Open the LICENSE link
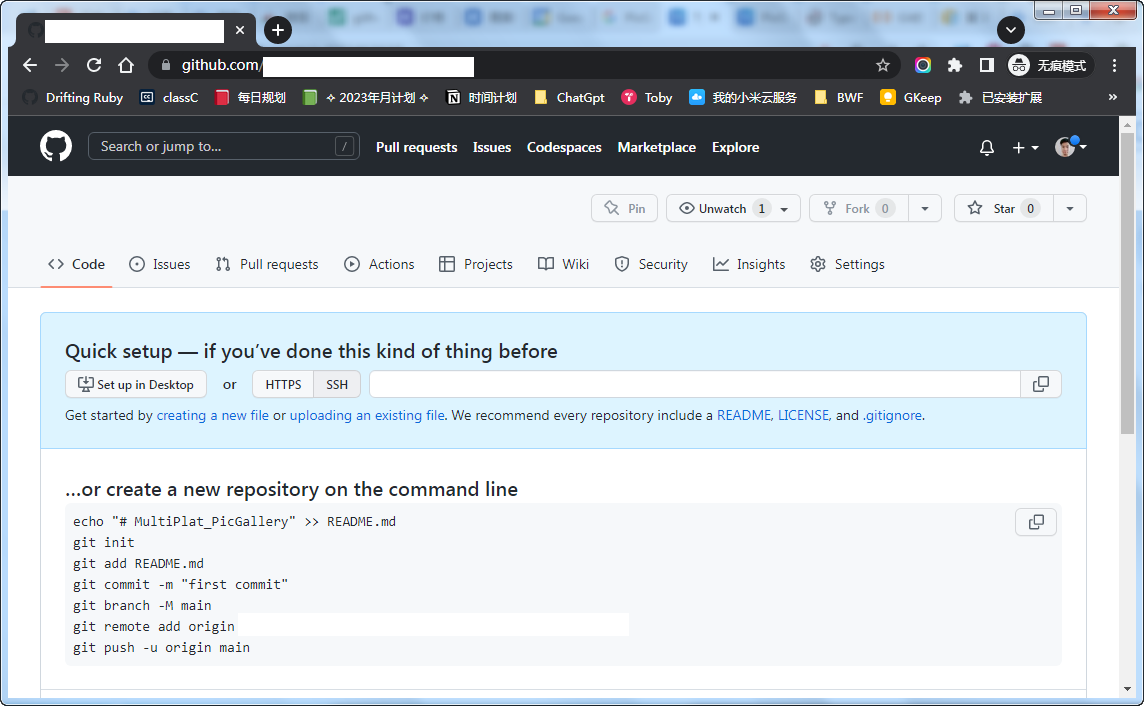Screen dimensions: 1144x706 pyautogui.click(x=803, y=416)
